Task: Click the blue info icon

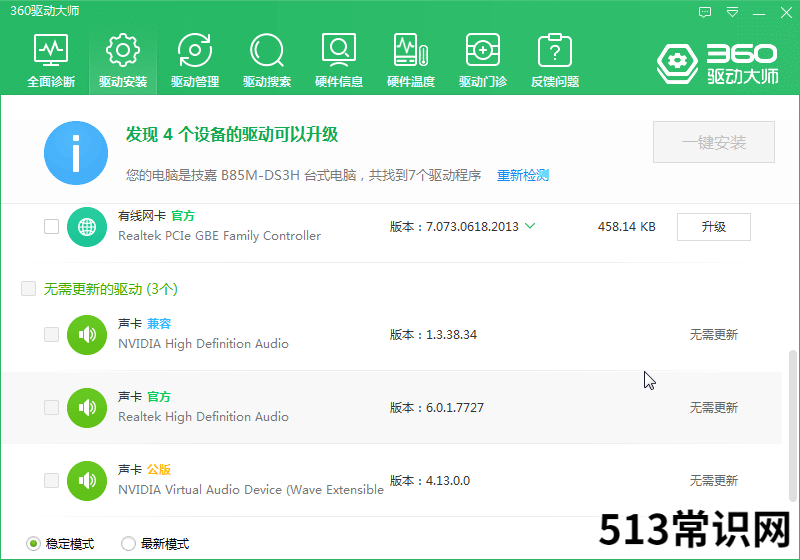Action: tap(76, 153)
